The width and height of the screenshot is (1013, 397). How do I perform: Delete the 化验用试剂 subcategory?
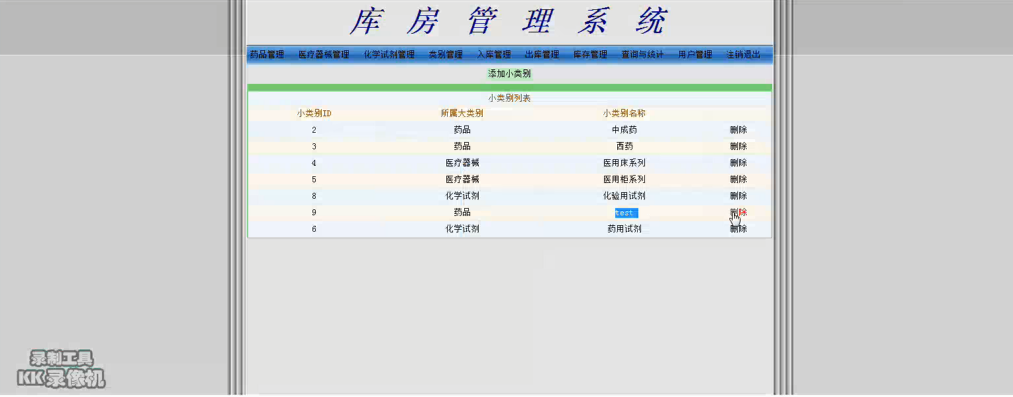[738, 196]
